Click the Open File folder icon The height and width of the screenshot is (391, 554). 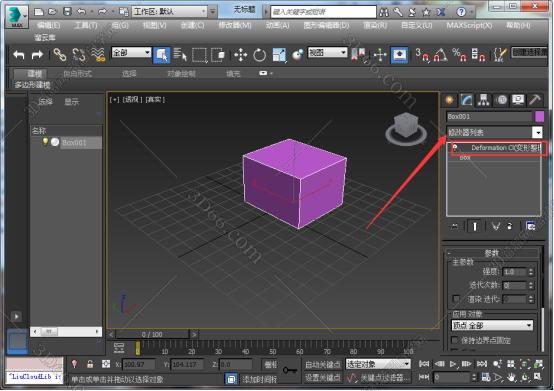[53, 12]
